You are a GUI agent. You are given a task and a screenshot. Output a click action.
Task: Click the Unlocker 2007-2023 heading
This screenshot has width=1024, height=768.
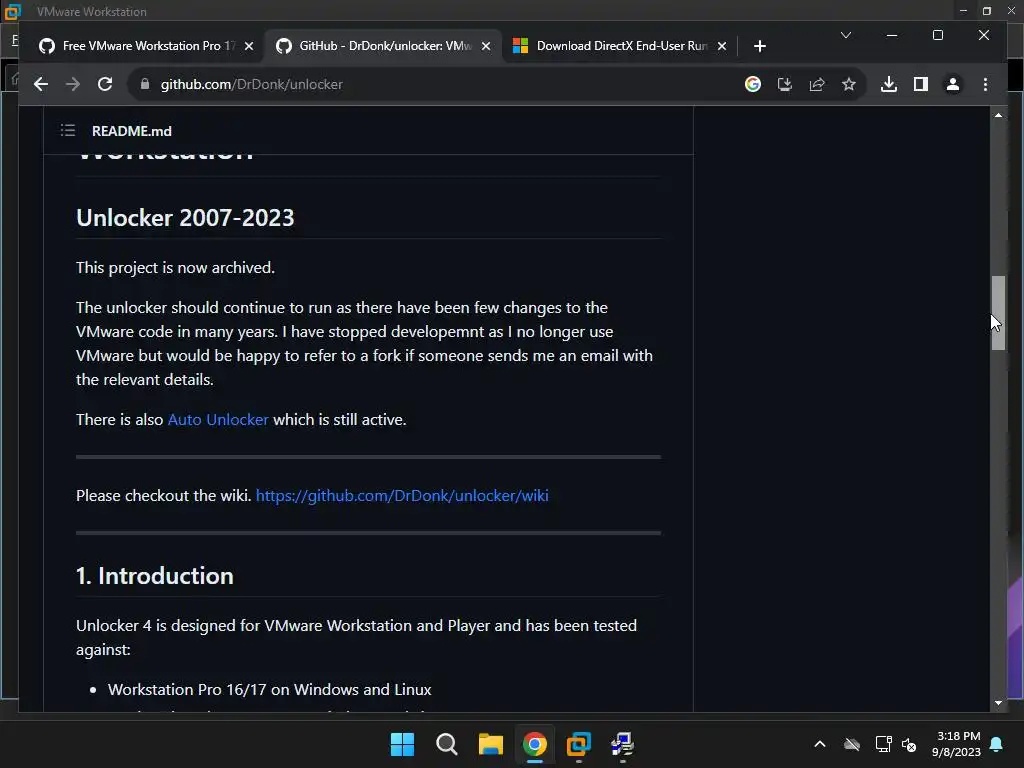pos(185,217)
